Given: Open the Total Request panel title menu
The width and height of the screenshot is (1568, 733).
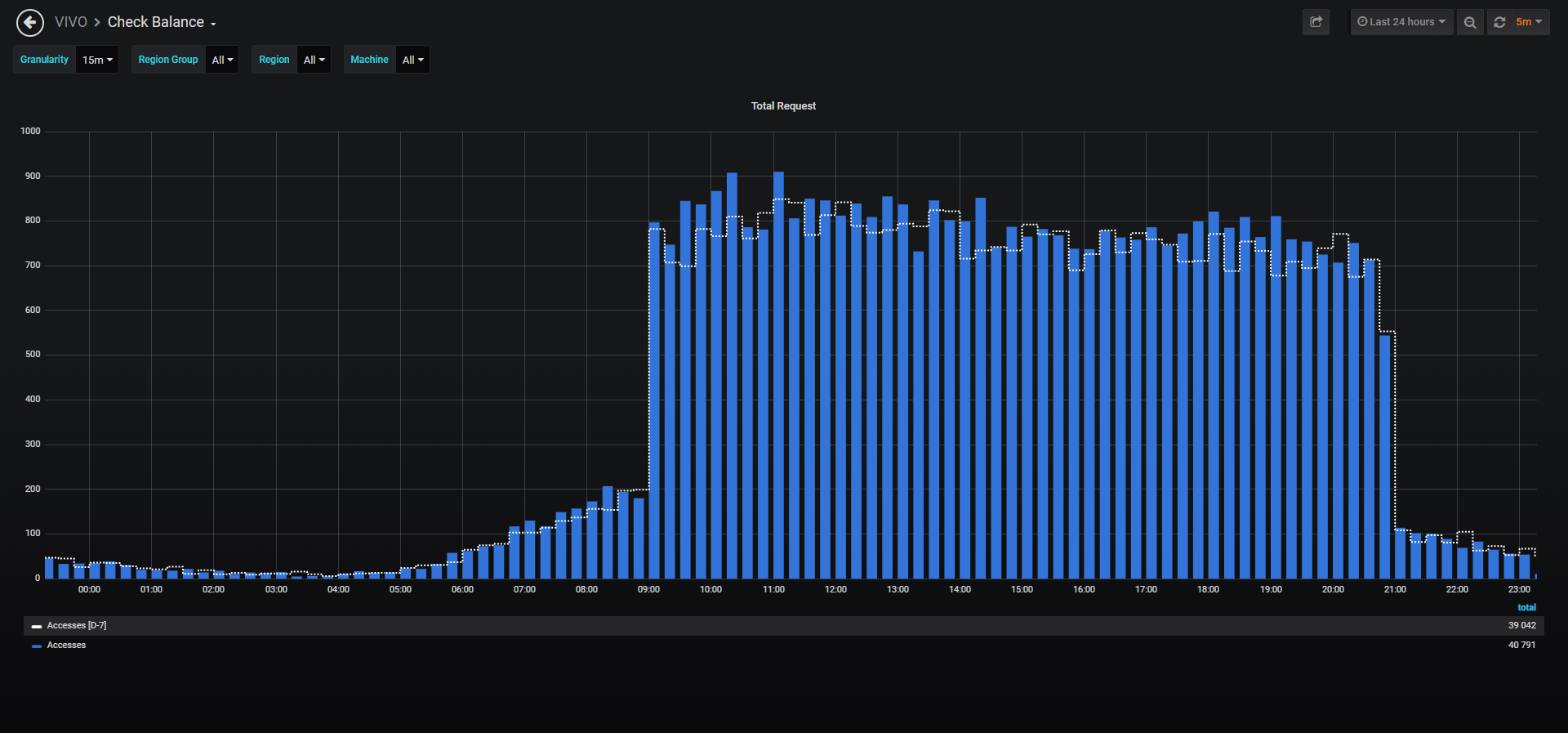Looking at the screenshot, I should coord(783,106).
